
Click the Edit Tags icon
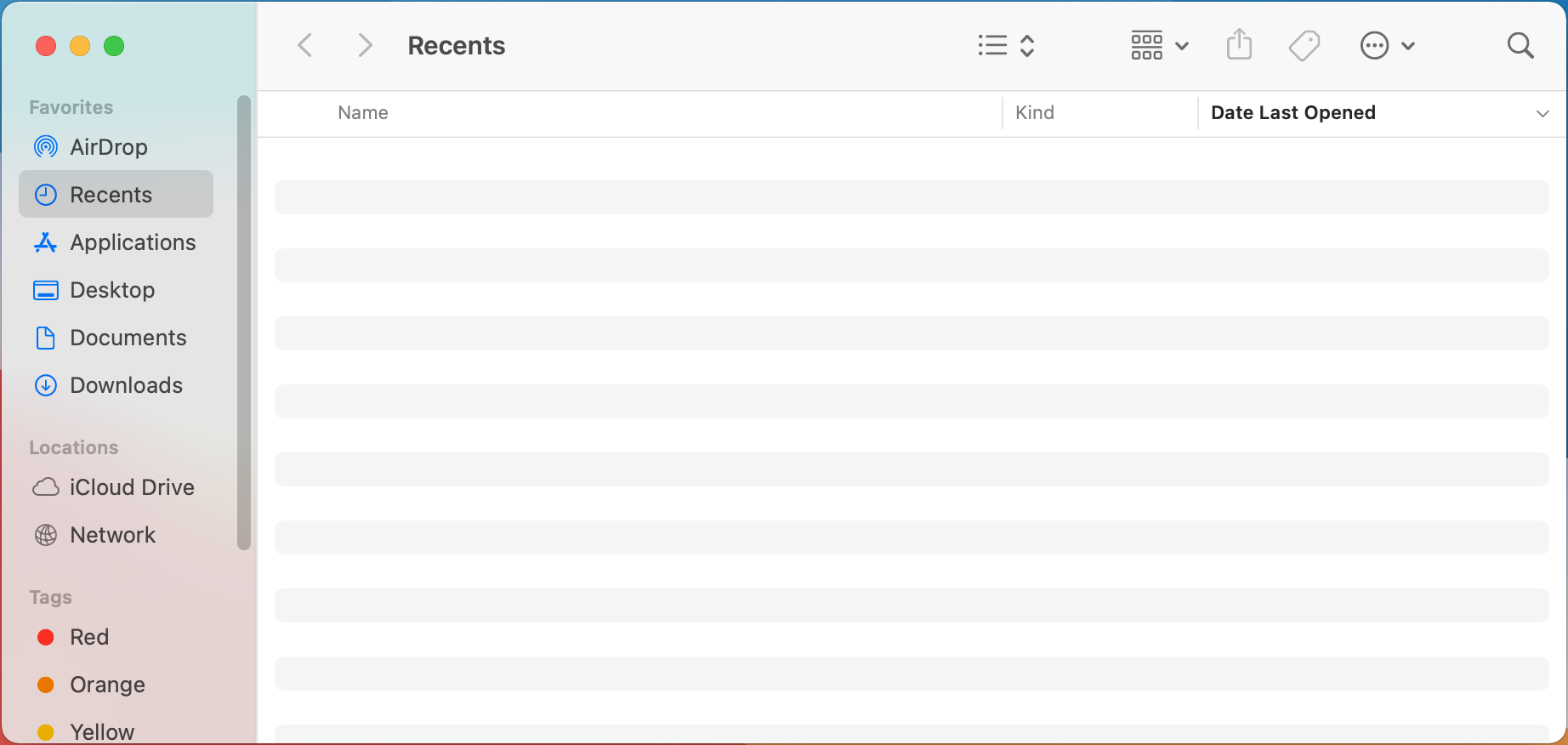[1304, 46]
